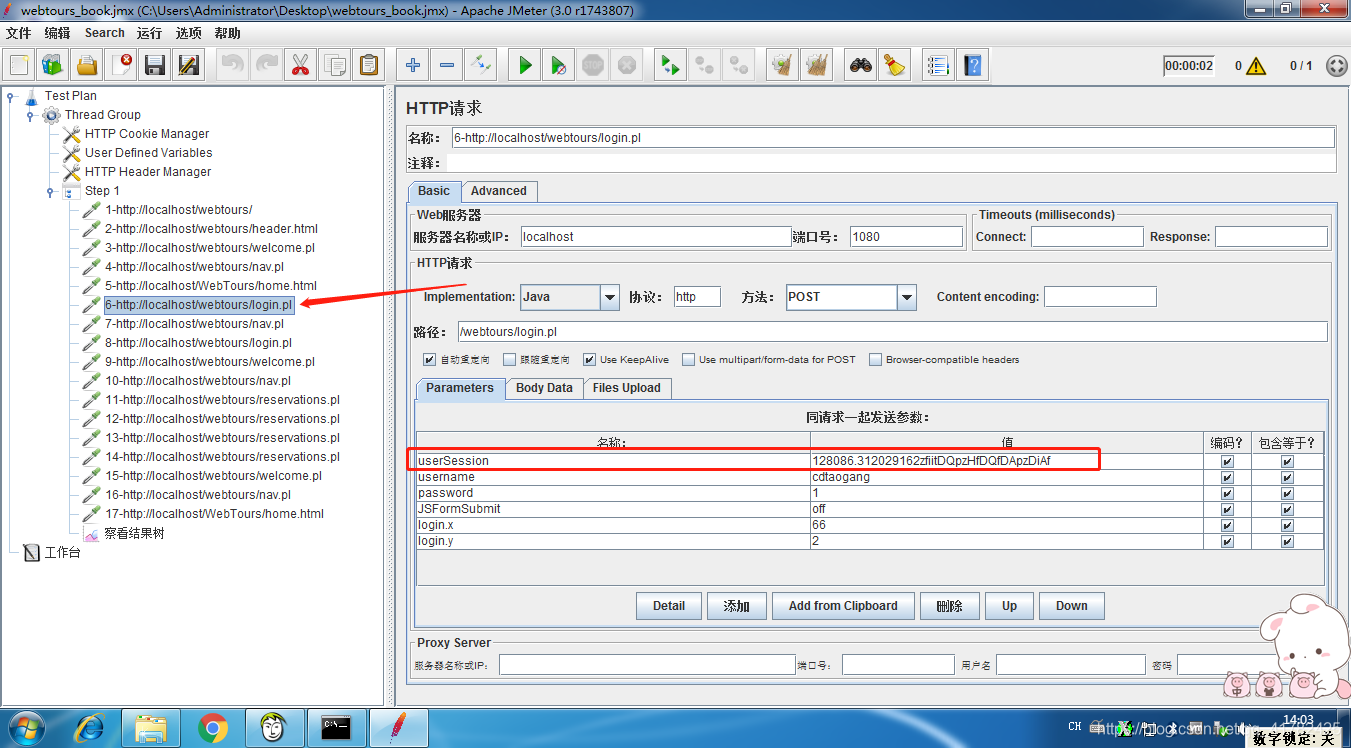Open the Function Helper dialog icon

coord(937,66)
